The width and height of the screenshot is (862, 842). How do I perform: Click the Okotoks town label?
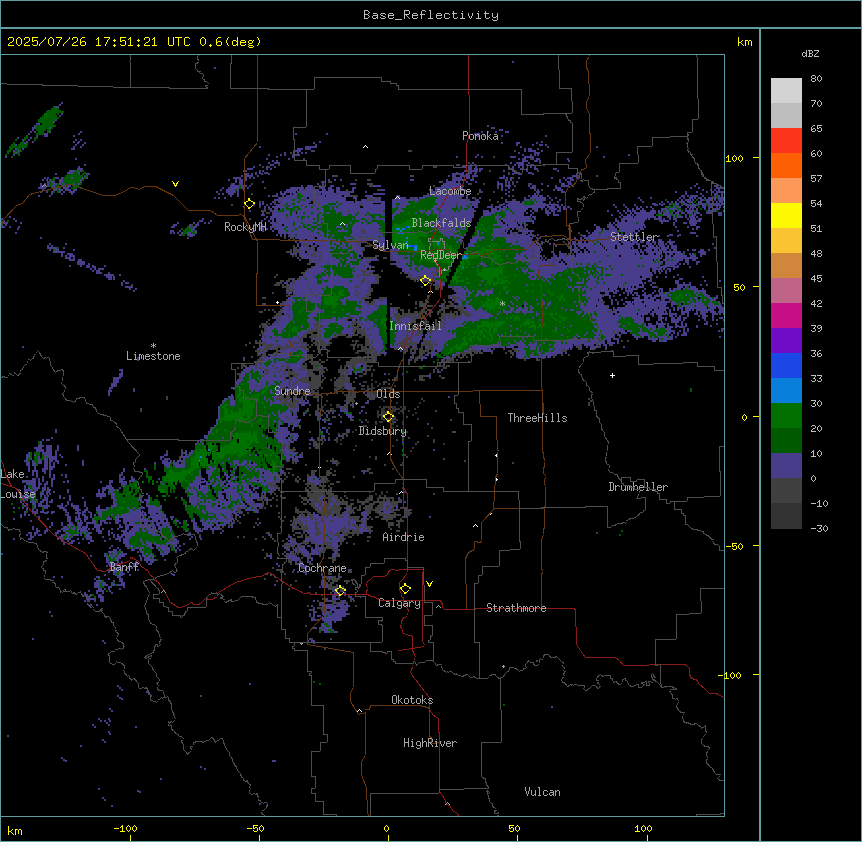click(412, 700)
